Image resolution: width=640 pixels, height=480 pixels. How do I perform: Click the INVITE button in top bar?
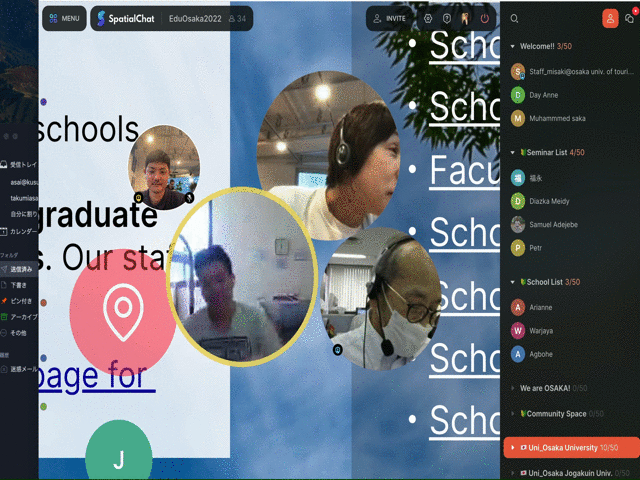389,18
